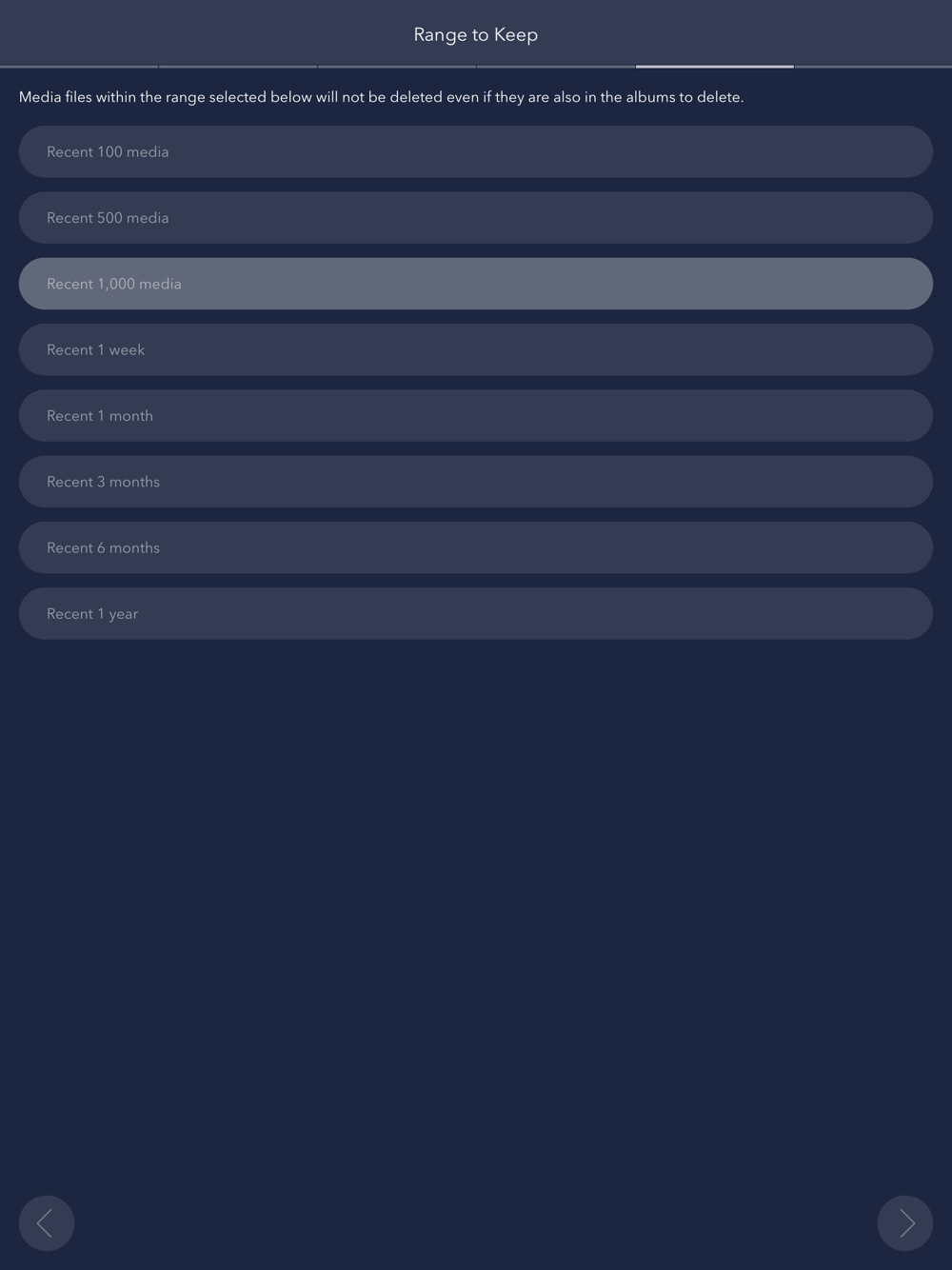Click the highlighted fifth progress segment
Viewport: 952px width, 1270px height.
(715, 67)
